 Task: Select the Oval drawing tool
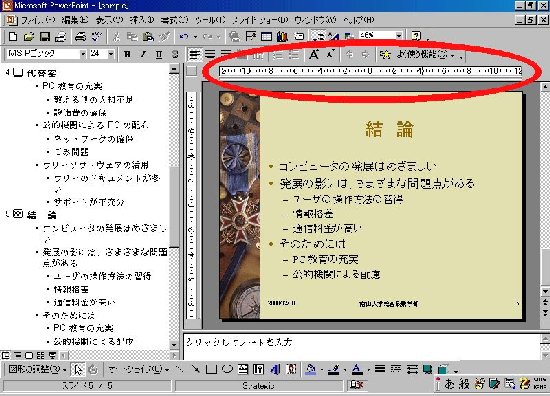click(x=227, y=369)
